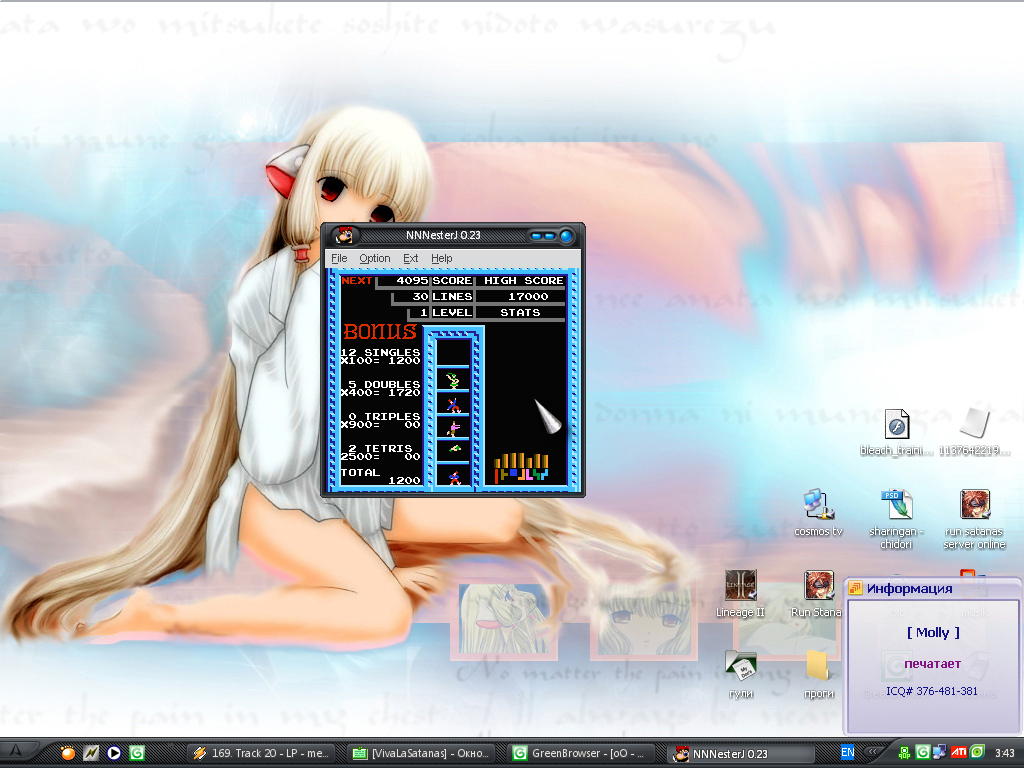Select the cosmos tv network shortcut
The height and width of the screenshot is (768, 1024).
818,513
